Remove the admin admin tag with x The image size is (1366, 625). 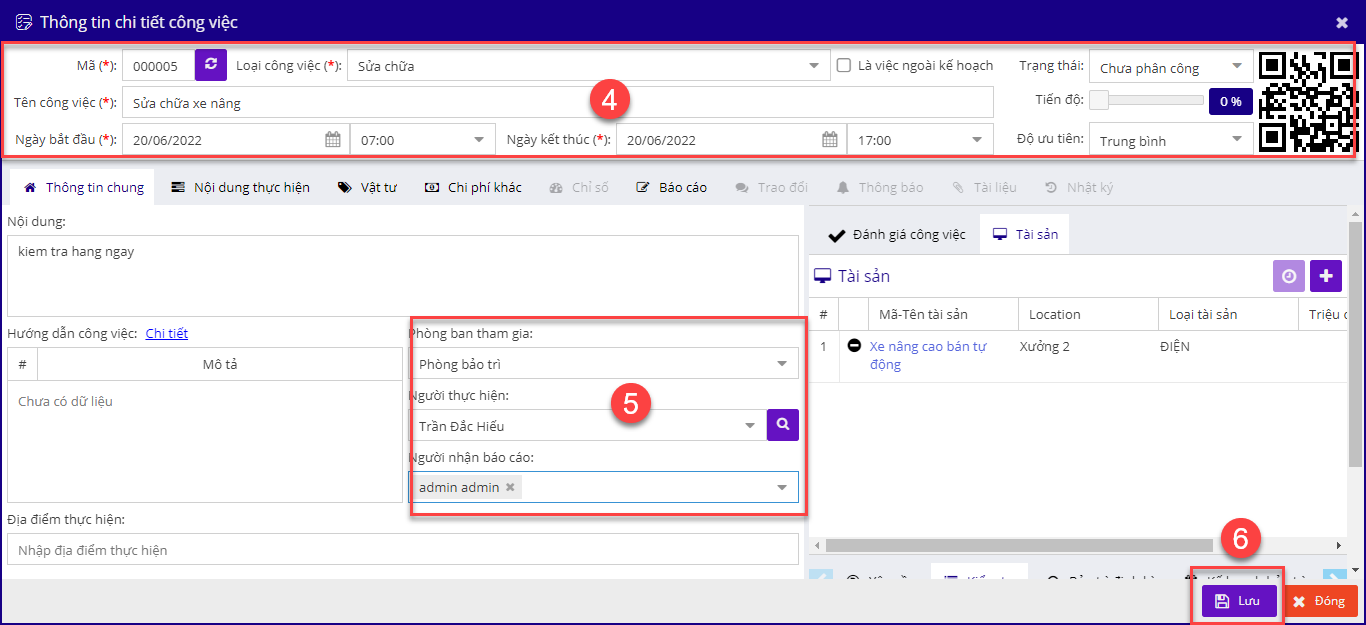pos(510,487)
